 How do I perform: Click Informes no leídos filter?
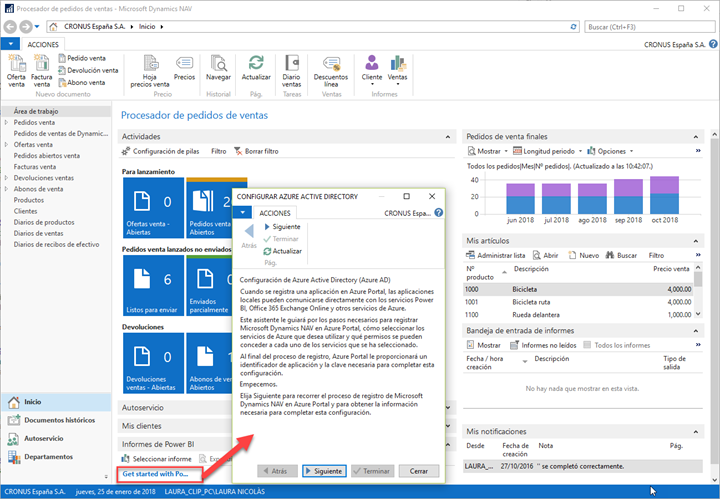pyautogui.click(x=543, y=345)
